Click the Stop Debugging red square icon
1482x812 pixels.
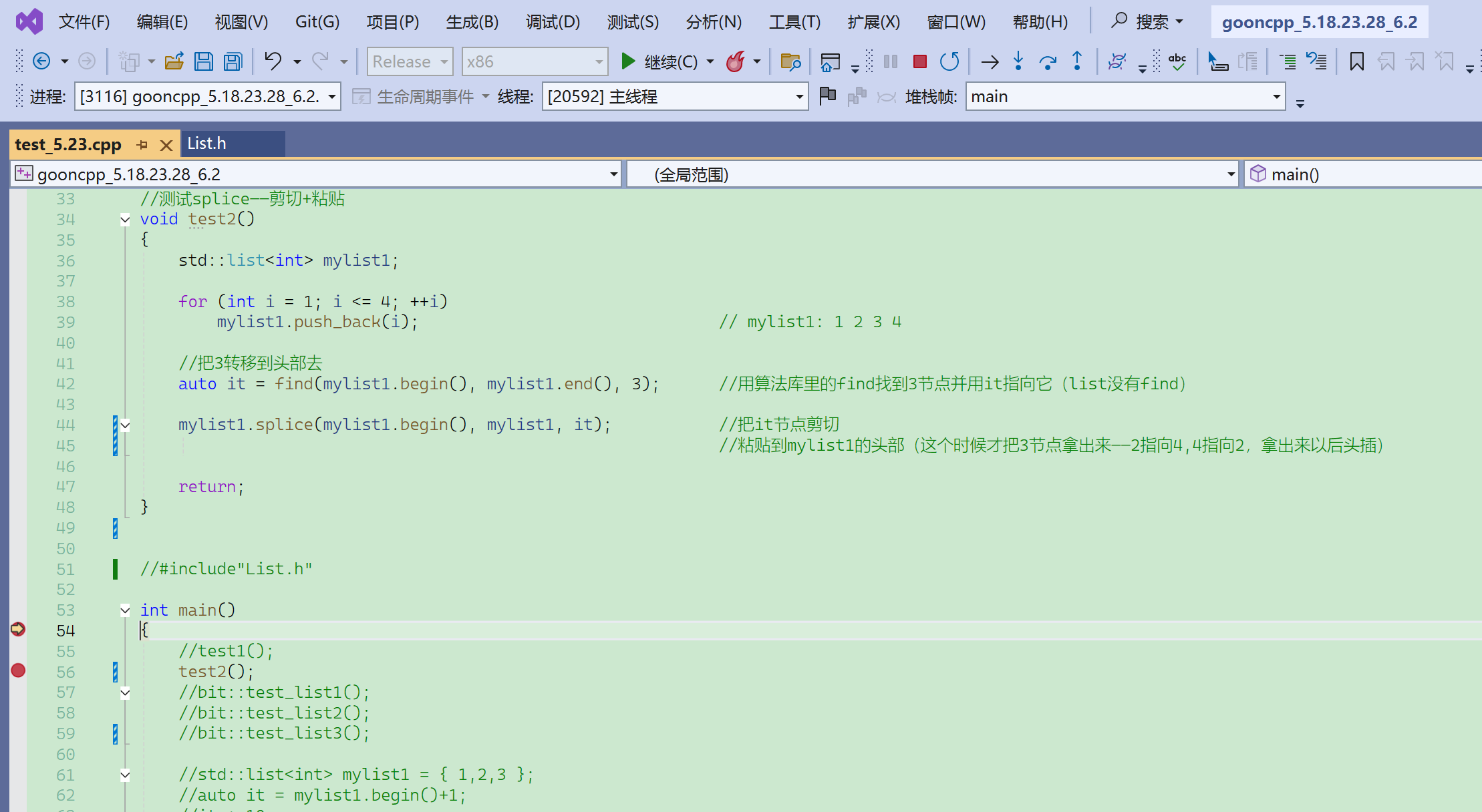click(x=919, y=62)
